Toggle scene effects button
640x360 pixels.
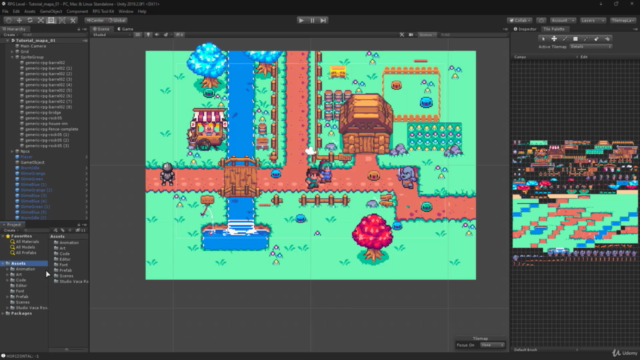point(166,35)
